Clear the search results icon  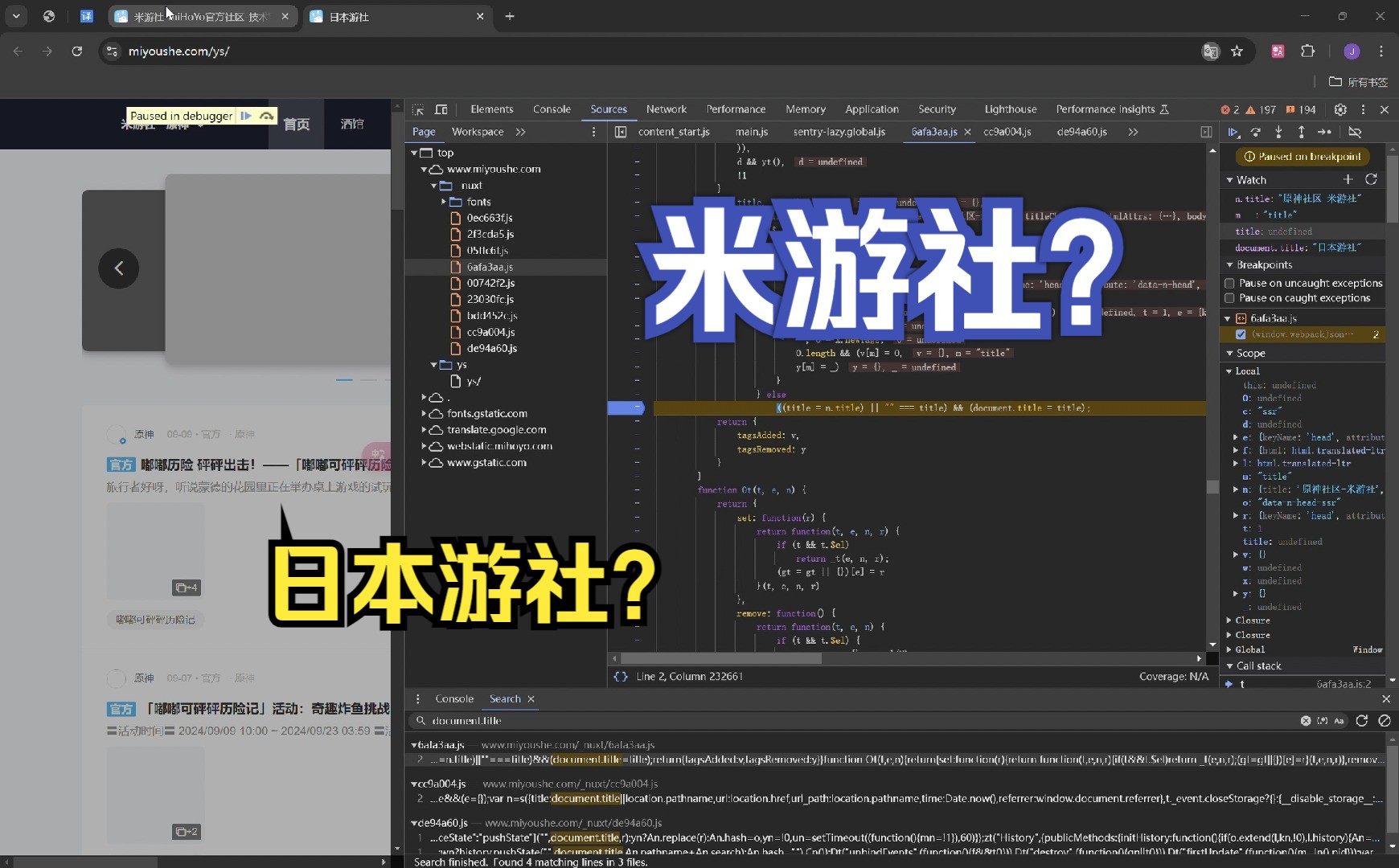tap(1385, 721)
